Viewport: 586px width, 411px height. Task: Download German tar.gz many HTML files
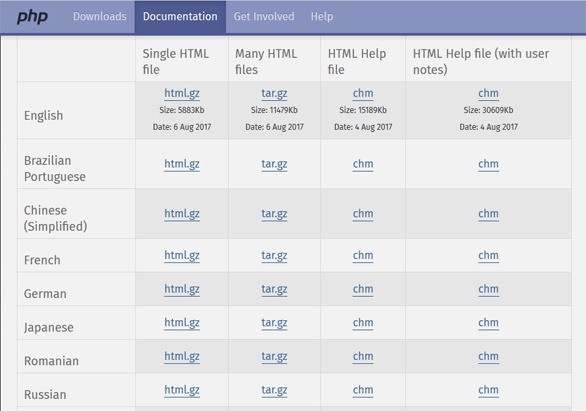[x=274, y=289]
